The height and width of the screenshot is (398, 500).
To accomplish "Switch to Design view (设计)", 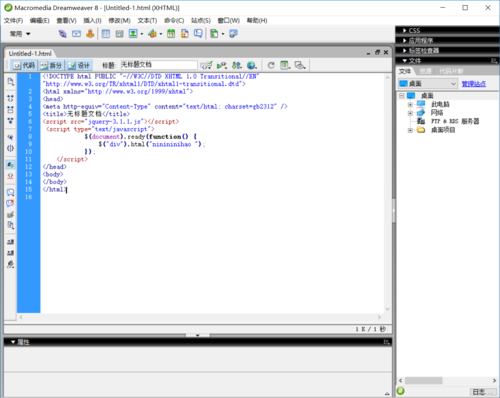I will [79, 65].
